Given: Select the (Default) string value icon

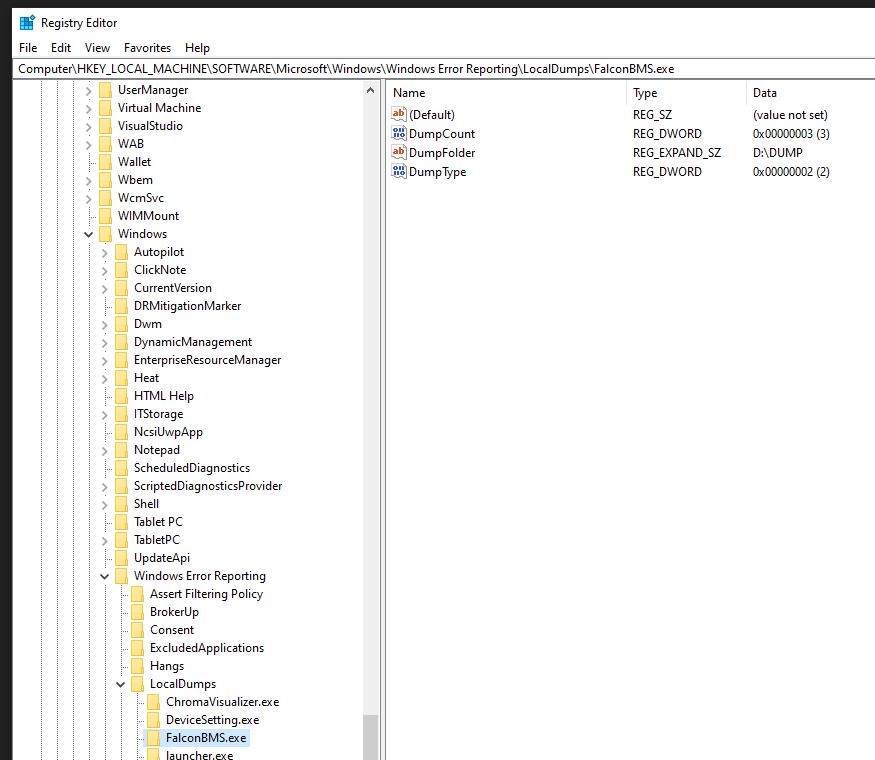Looking at the screenshot, I should click(x=398, y=114).
